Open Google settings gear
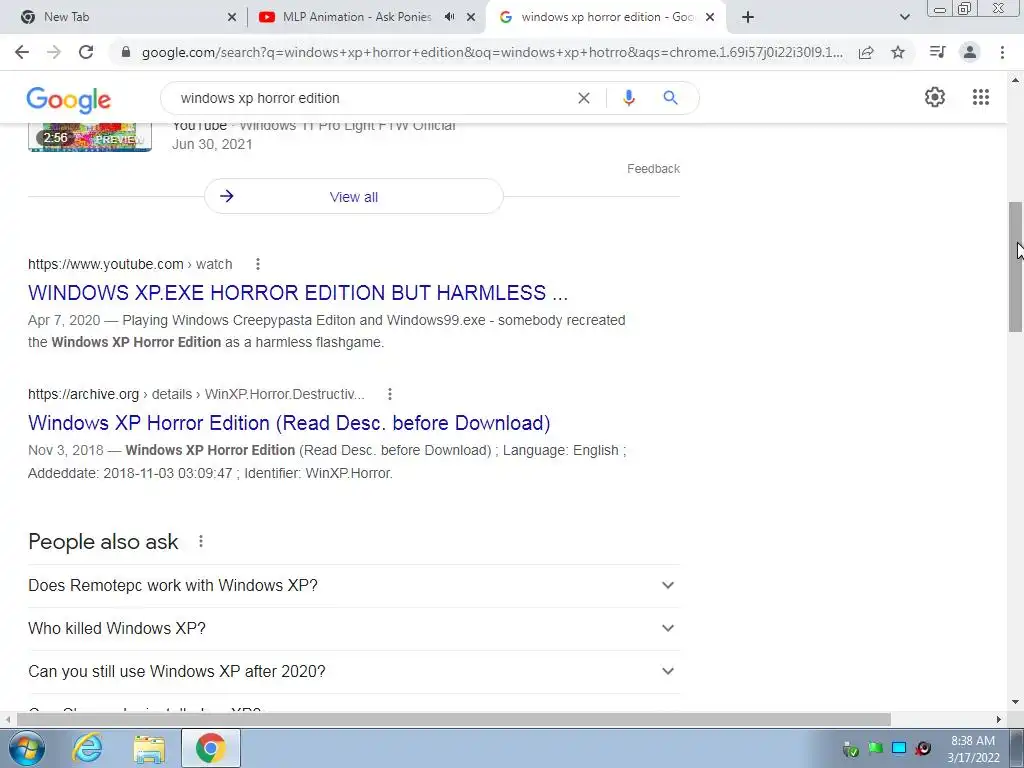The height and width of the screenshot is (768, 1024). (935, 97)
